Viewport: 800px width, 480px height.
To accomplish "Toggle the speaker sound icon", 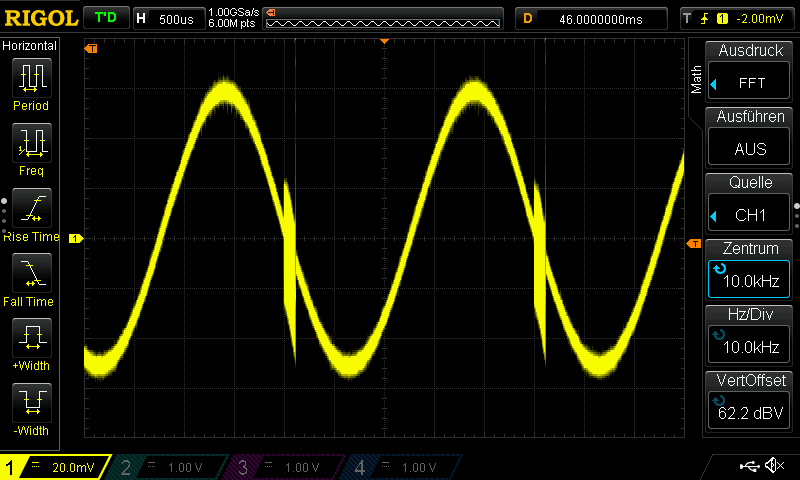I will pyautogui.click(x=774, y=466).
